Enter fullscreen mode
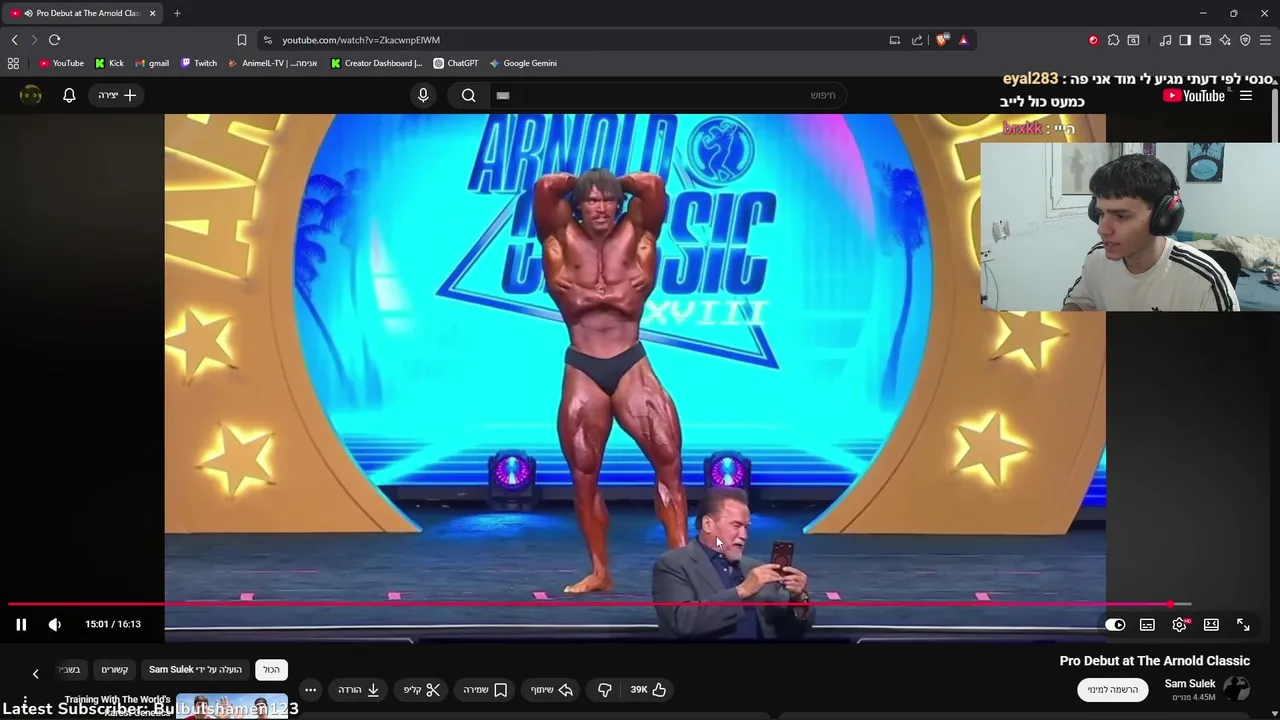The height and width of the screenshot is (720, 1280). click(x=1243, y=625)
